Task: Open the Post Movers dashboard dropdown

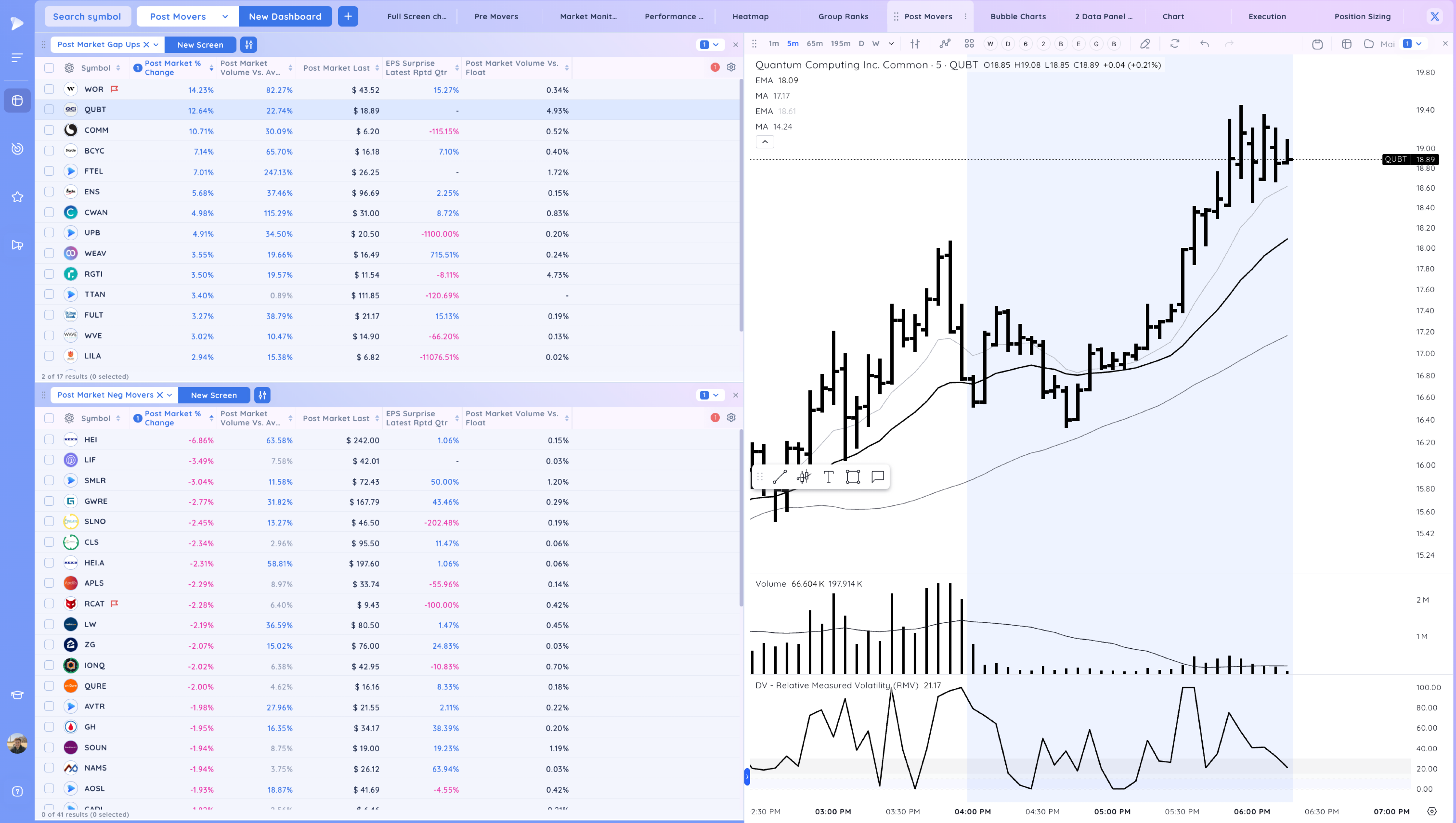Action: (x=188, y=16)
